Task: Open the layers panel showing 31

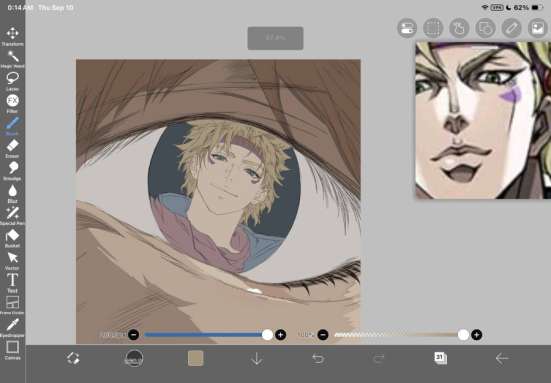Action: [x=440, y=358]
